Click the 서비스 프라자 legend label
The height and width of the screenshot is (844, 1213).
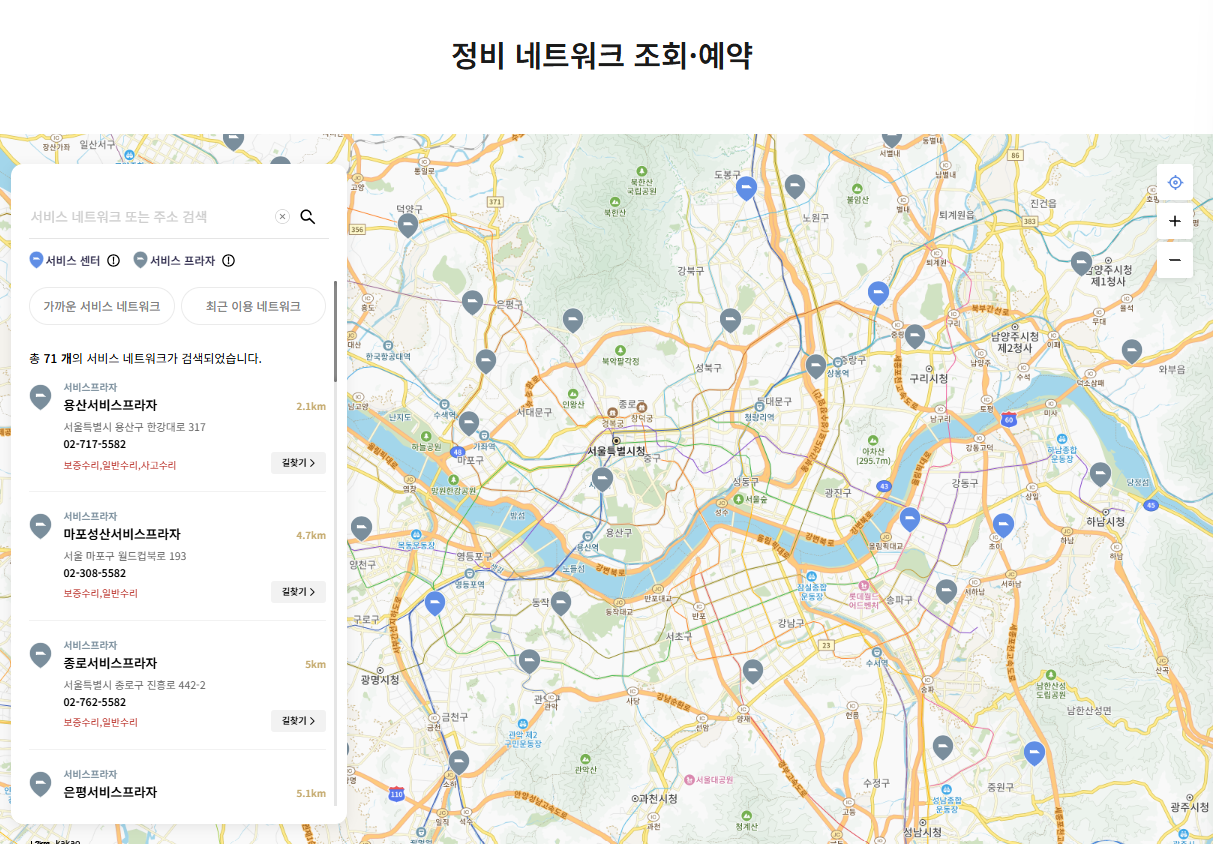182,261
